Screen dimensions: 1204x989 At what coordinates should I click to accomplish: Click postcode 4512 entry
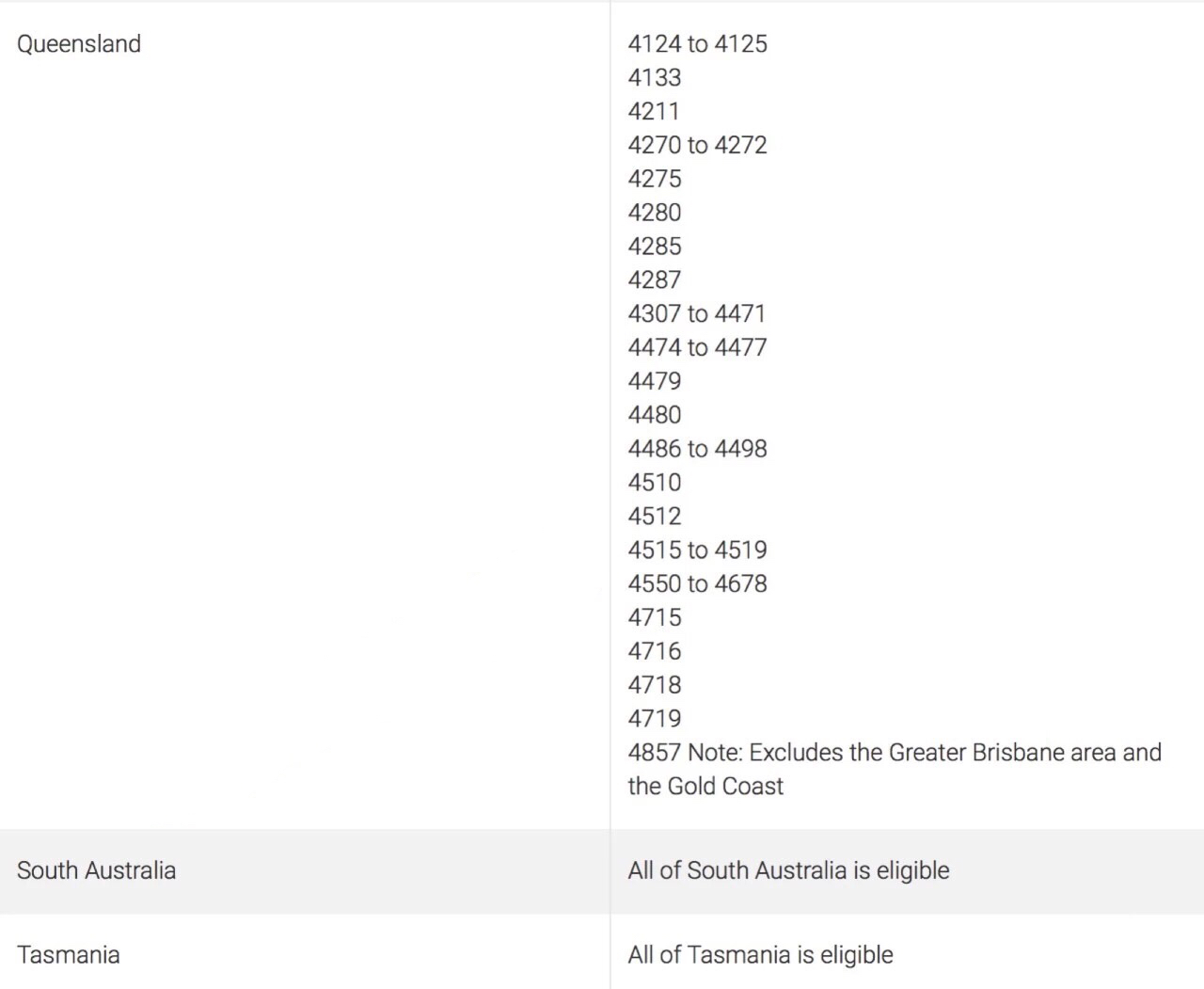pyautogui.click(x=655, y=517)
